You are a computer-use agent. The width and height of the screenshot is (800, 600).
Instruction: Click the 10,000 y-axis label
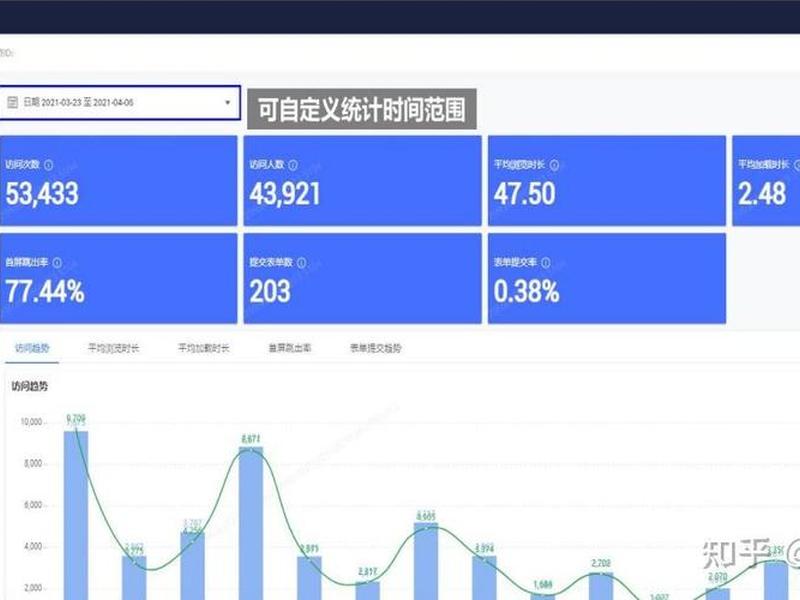(x=31, y=422)
